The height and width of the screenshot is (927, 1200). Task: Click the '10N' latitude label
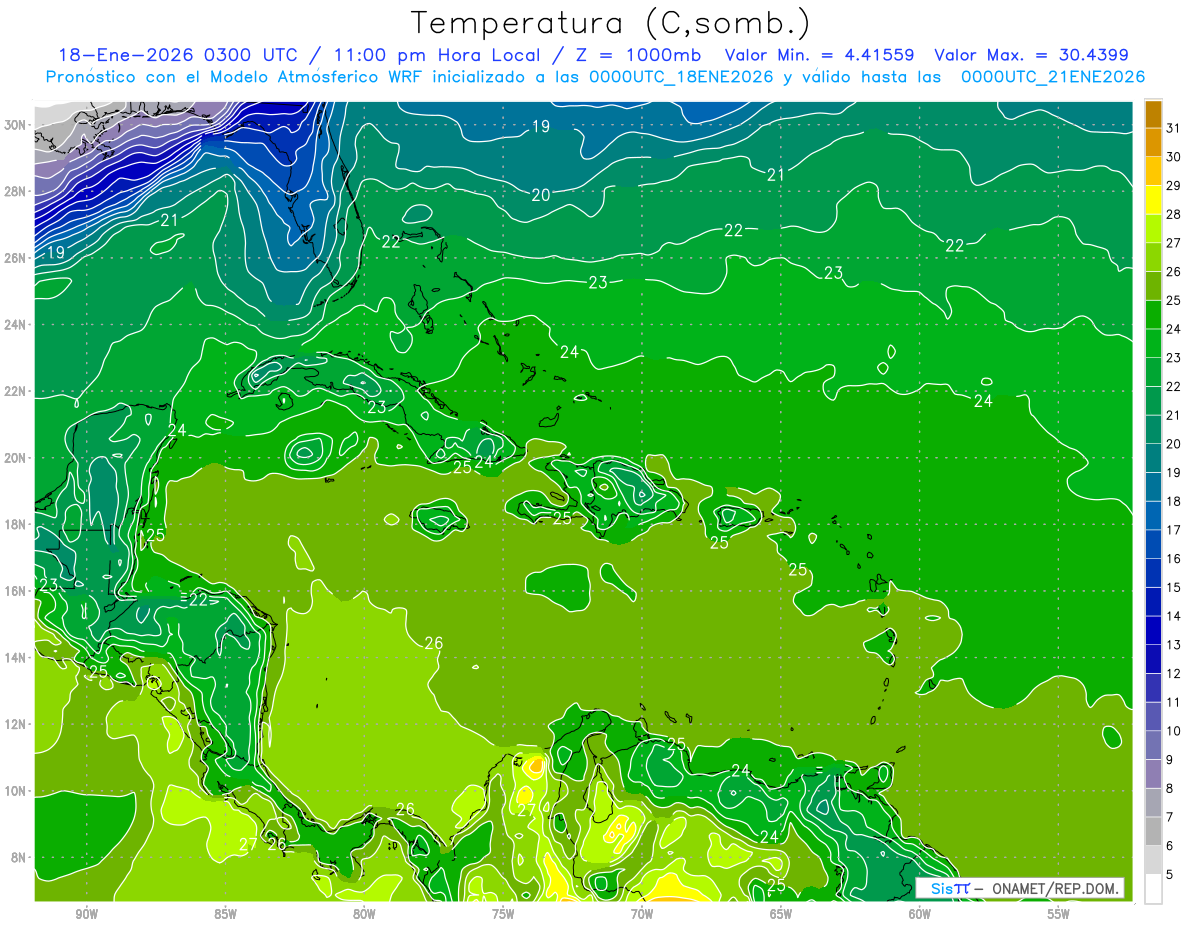pos(15,791)
